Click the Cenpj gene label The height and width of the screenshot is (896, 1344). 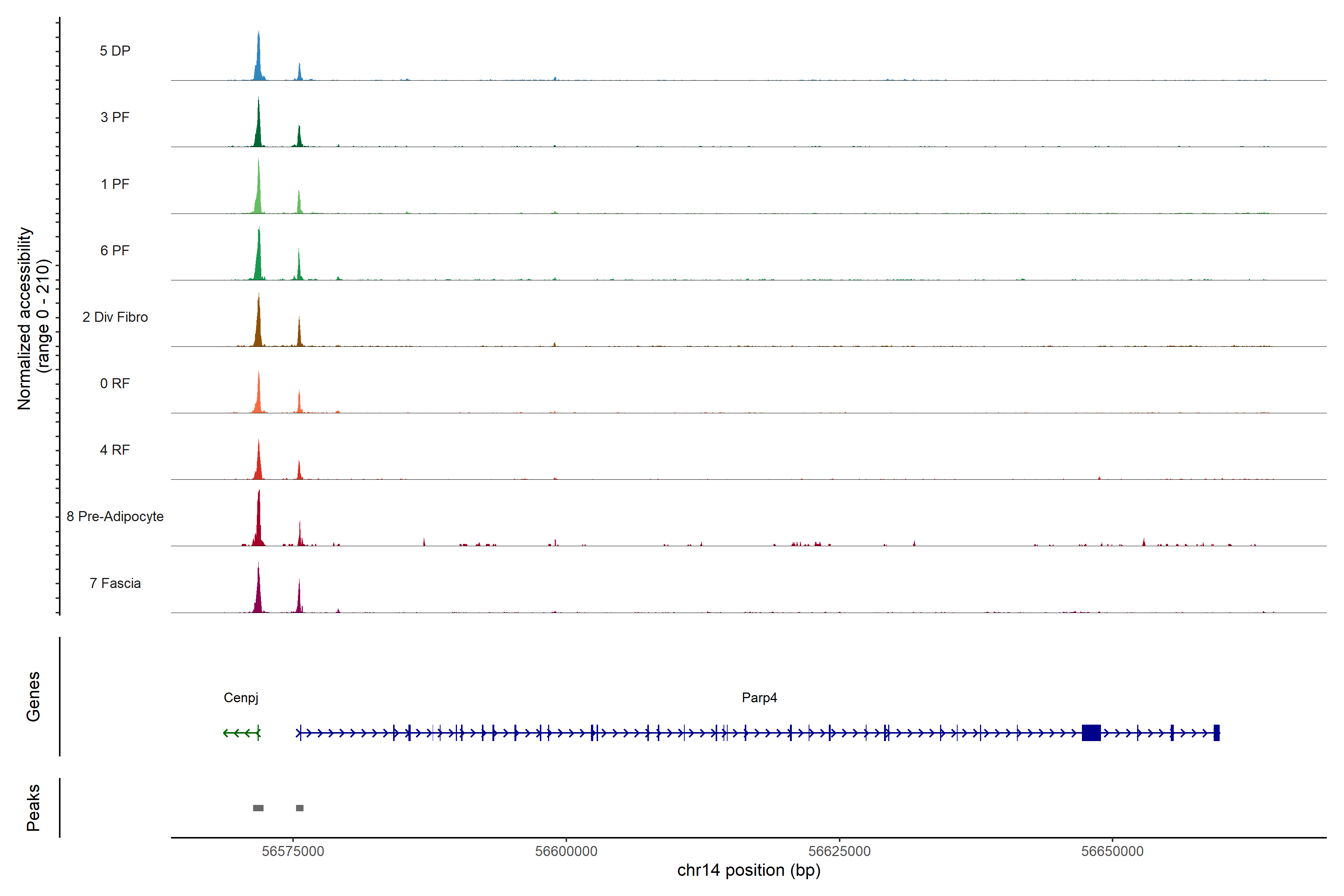coord(240,698)
